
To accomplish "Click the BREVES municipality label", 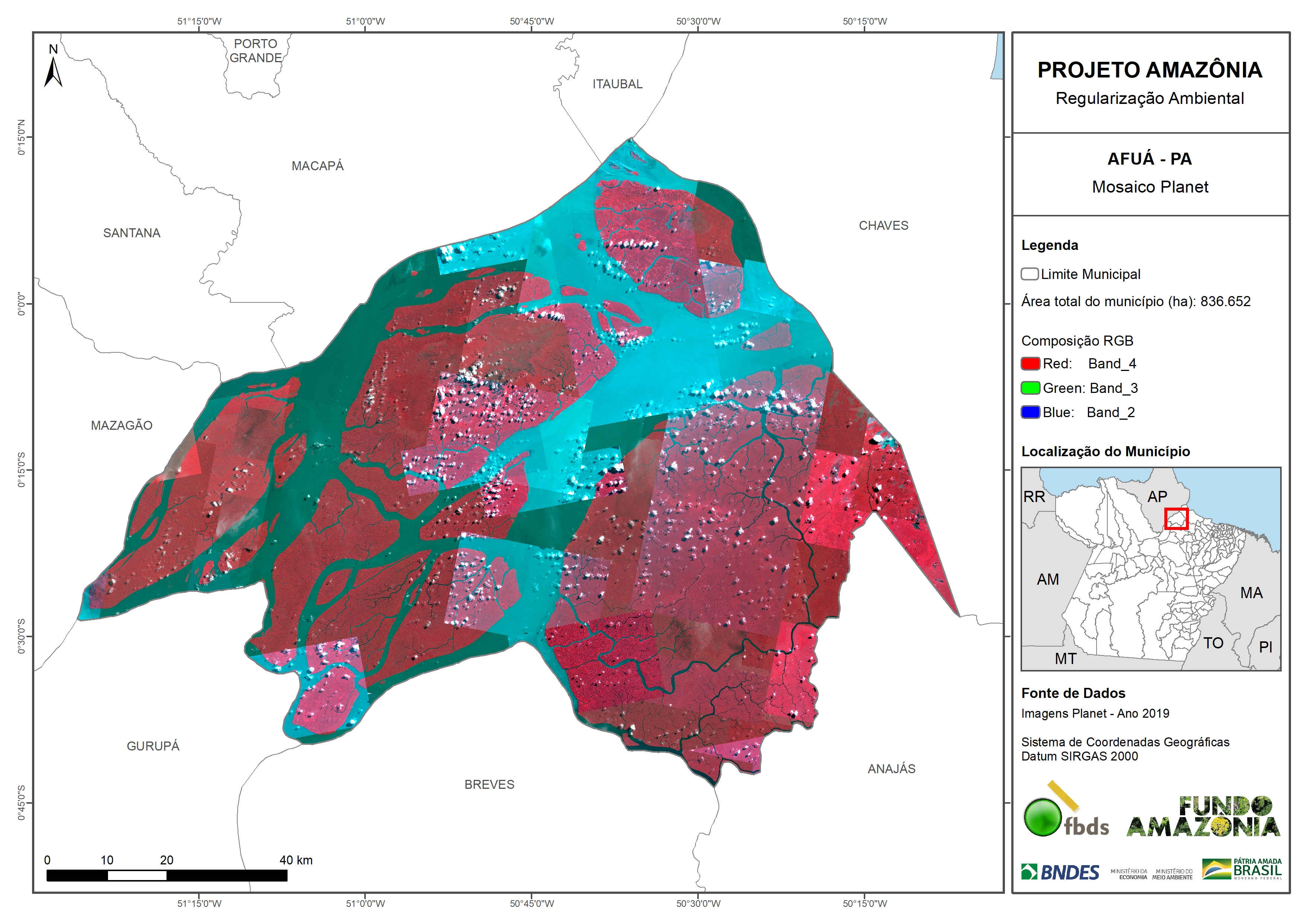I will click(x=489, y=784).
